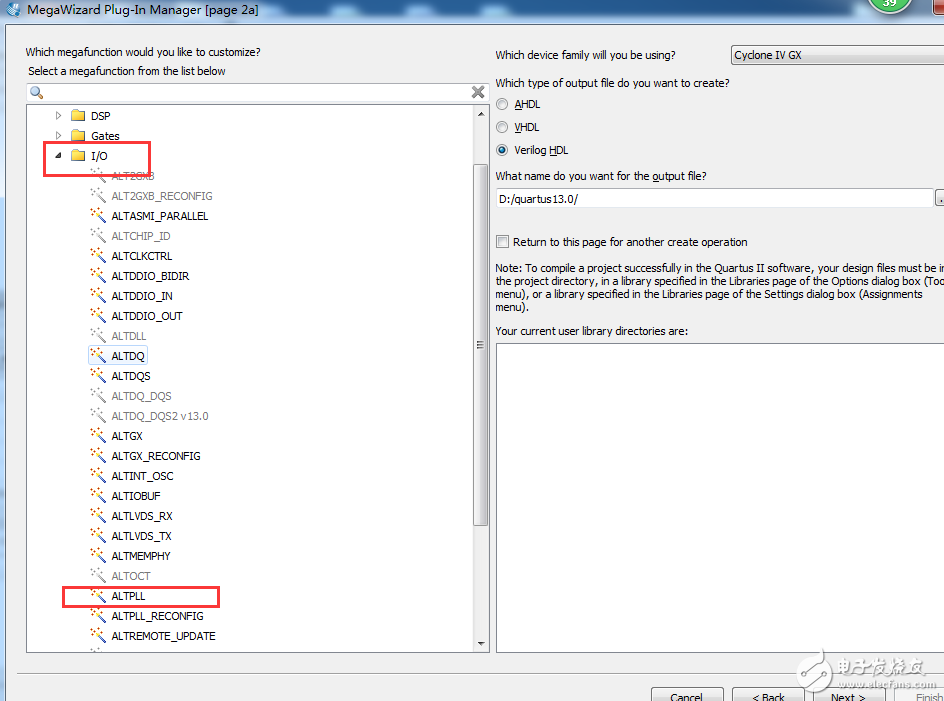Screen dimensions: 944x701
Task: Click the ALTDDIO_IN wand icon
Action: click(x=98, y=295)
